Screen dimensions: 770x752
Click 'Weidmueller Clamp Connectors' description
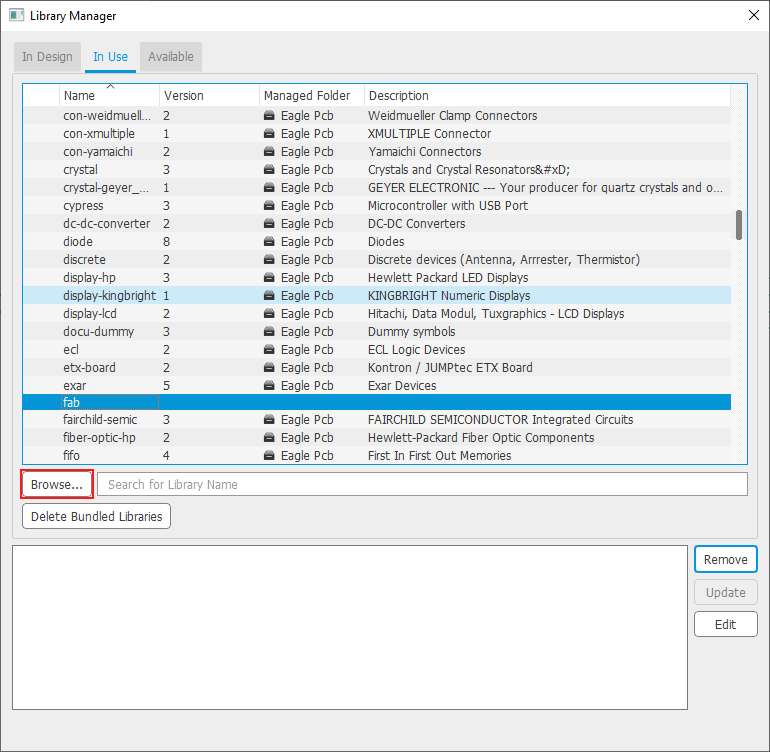pos(452,115)
